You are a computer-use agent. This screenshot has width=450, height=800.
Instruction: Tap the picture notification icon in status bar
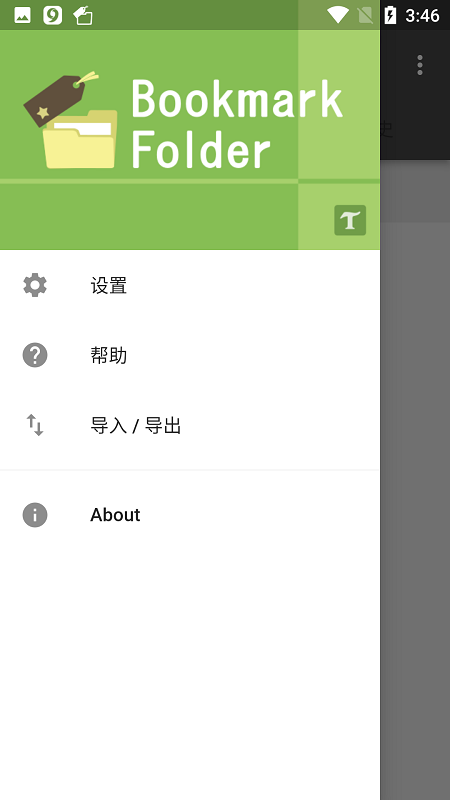[22, 15]
